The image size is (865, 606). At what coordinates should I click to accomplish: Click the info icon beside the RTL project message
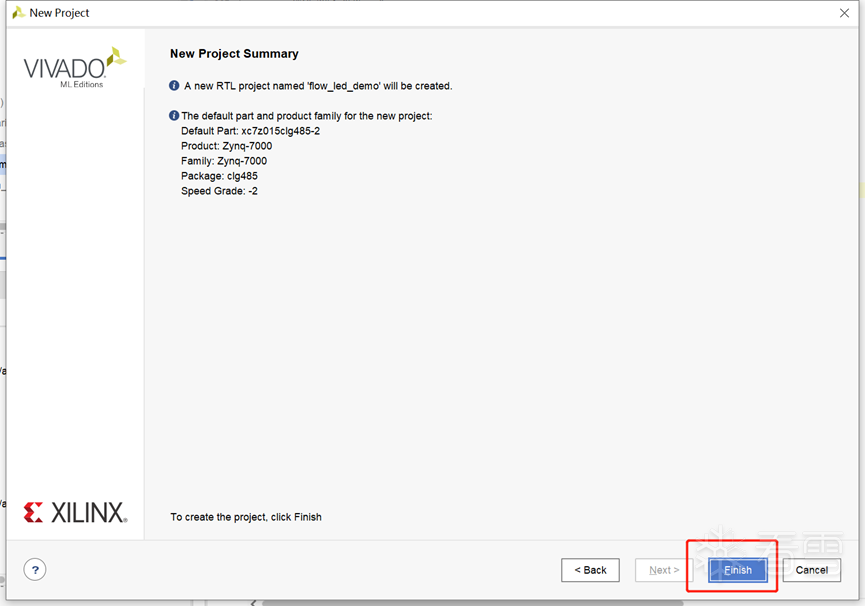(x=175, y=86)
